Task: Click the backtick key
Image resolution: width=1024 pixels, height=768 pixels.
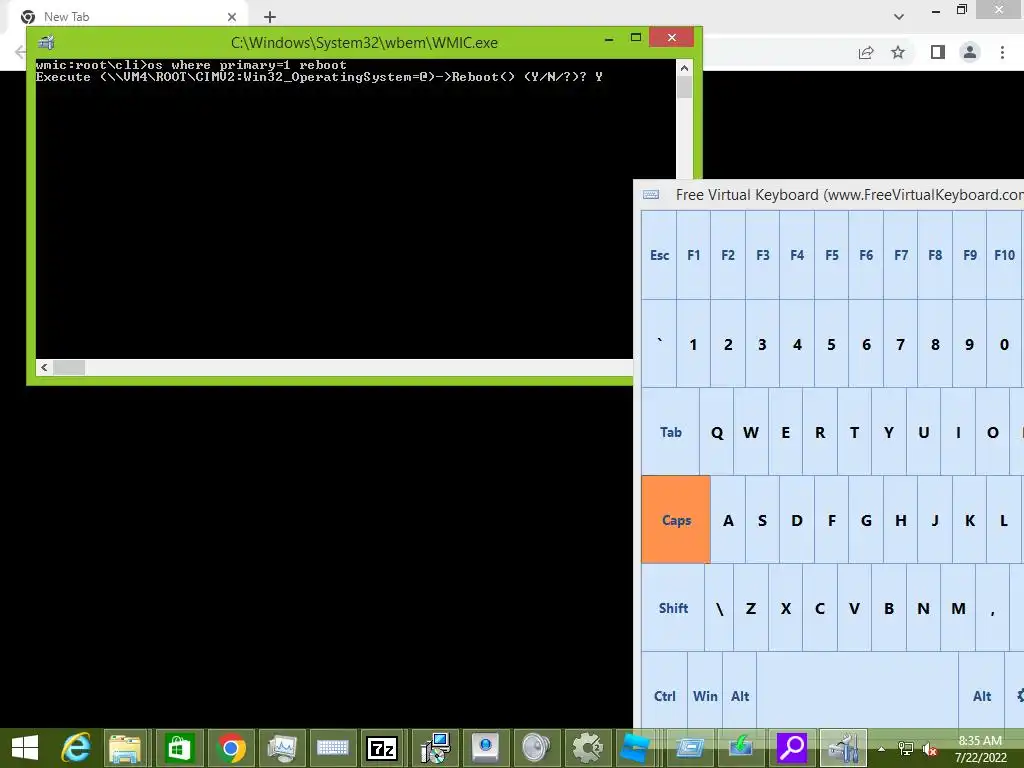Action: (659, 343)
